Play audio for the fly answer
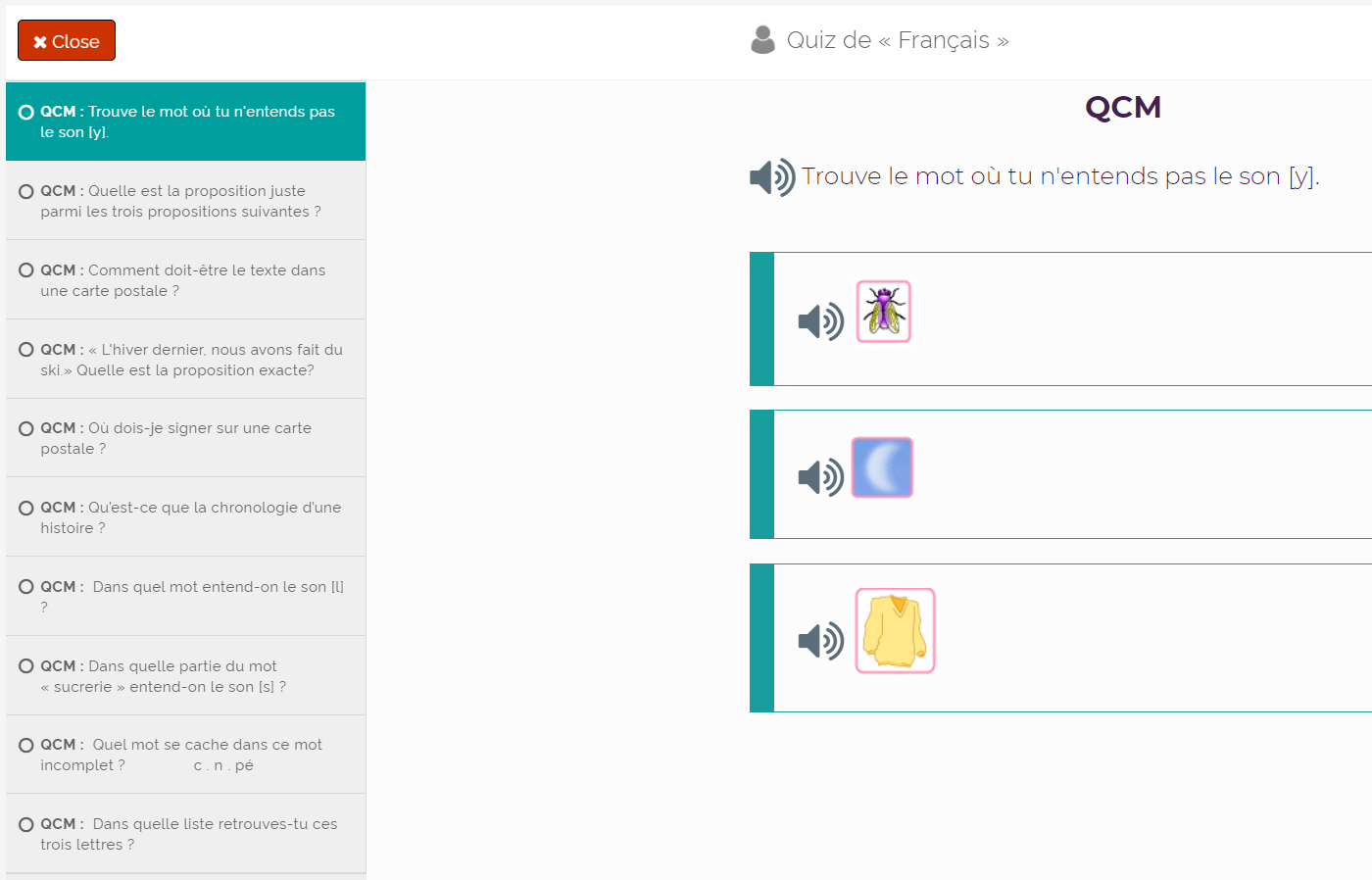Viewport: 1372px width, 880px height. 821,320
